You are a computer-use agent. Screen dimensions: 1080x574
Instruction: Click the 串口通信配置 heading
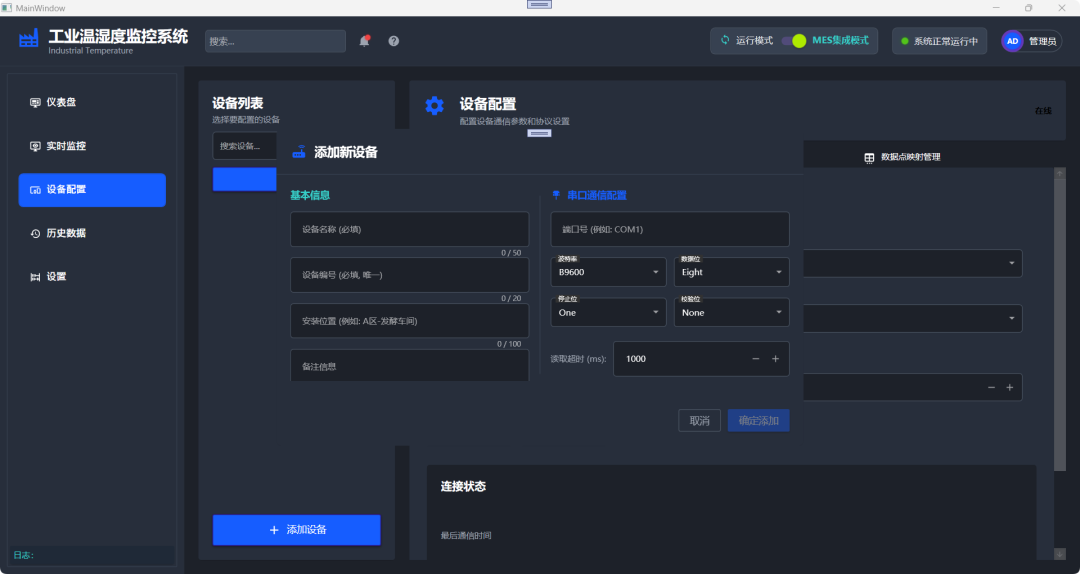(x=597, y=196)
